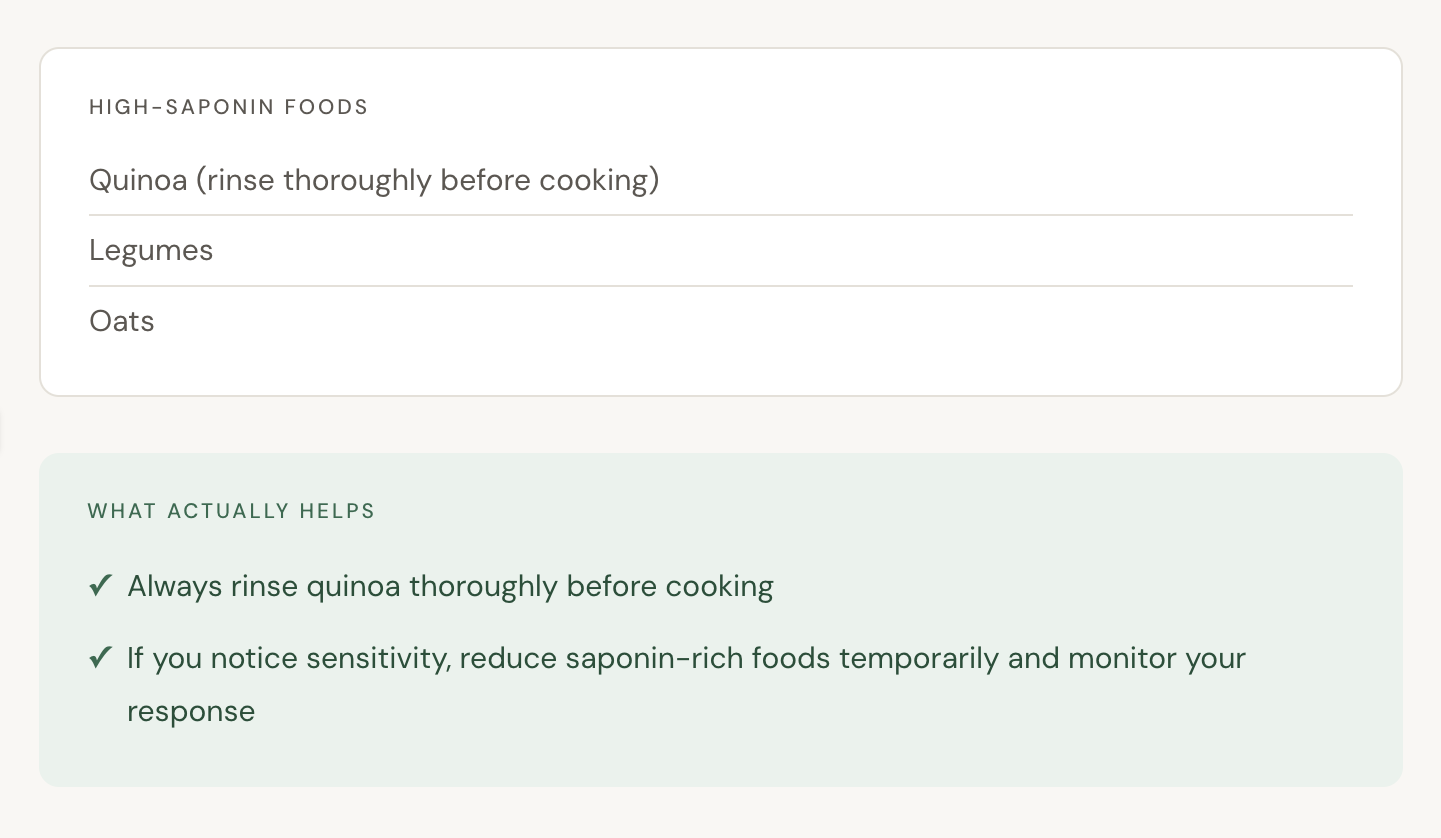The image size is (1441, 838).
Task: Click the High-Saponin Foods heading
Action: tap(229, 107)
